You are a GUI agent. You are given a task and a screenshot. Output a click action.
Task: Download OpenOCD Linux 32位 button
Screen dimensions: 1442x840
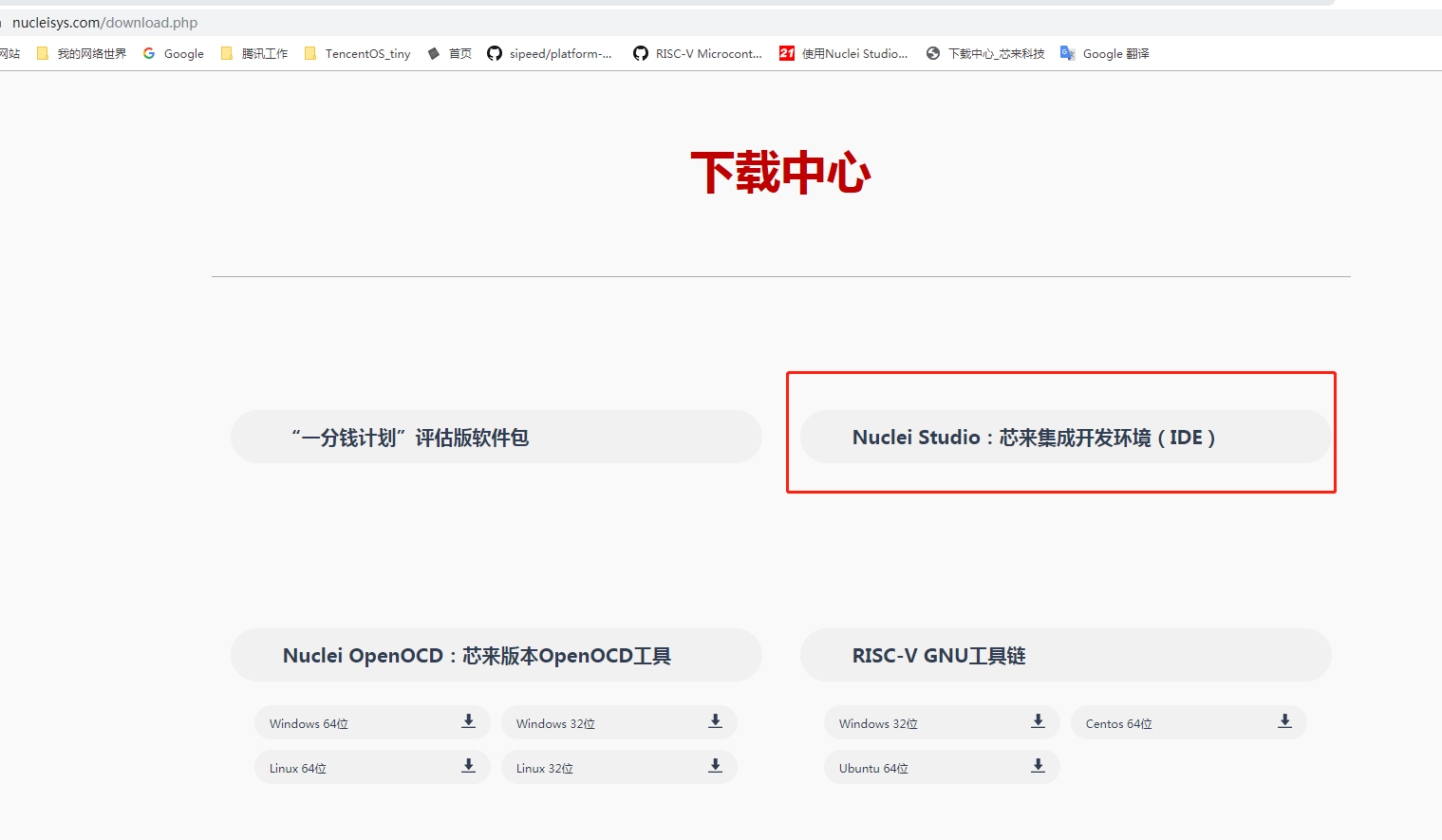619,767
